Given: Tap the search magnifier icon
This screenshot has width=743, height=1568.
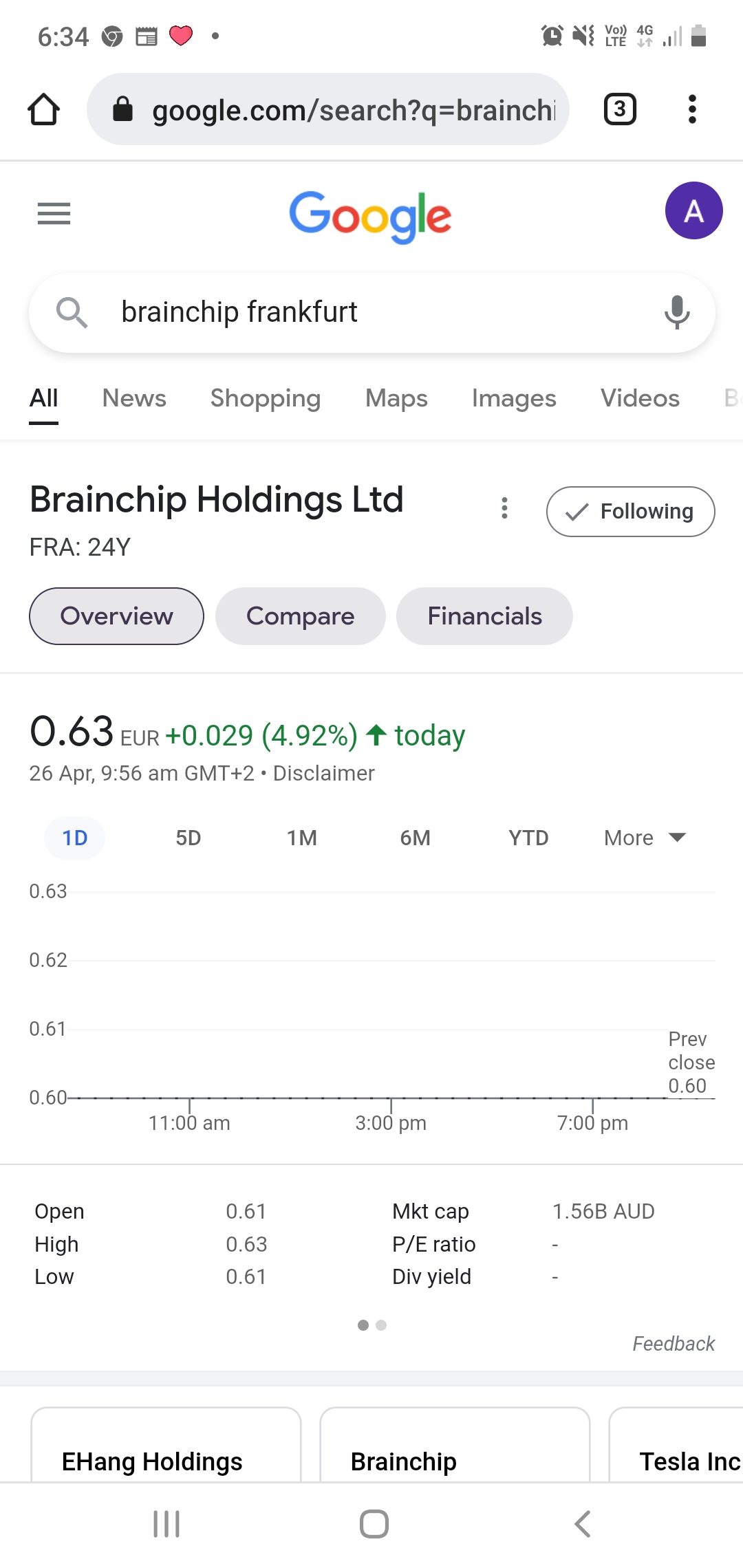Looking at the screenshot, I should 72,313.
